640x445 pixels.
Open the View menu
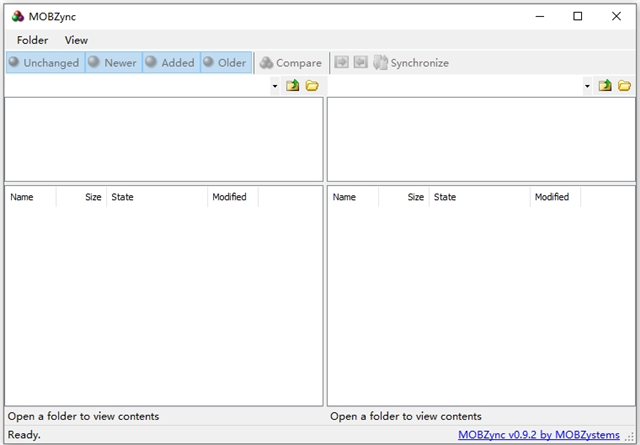[76, 40]
